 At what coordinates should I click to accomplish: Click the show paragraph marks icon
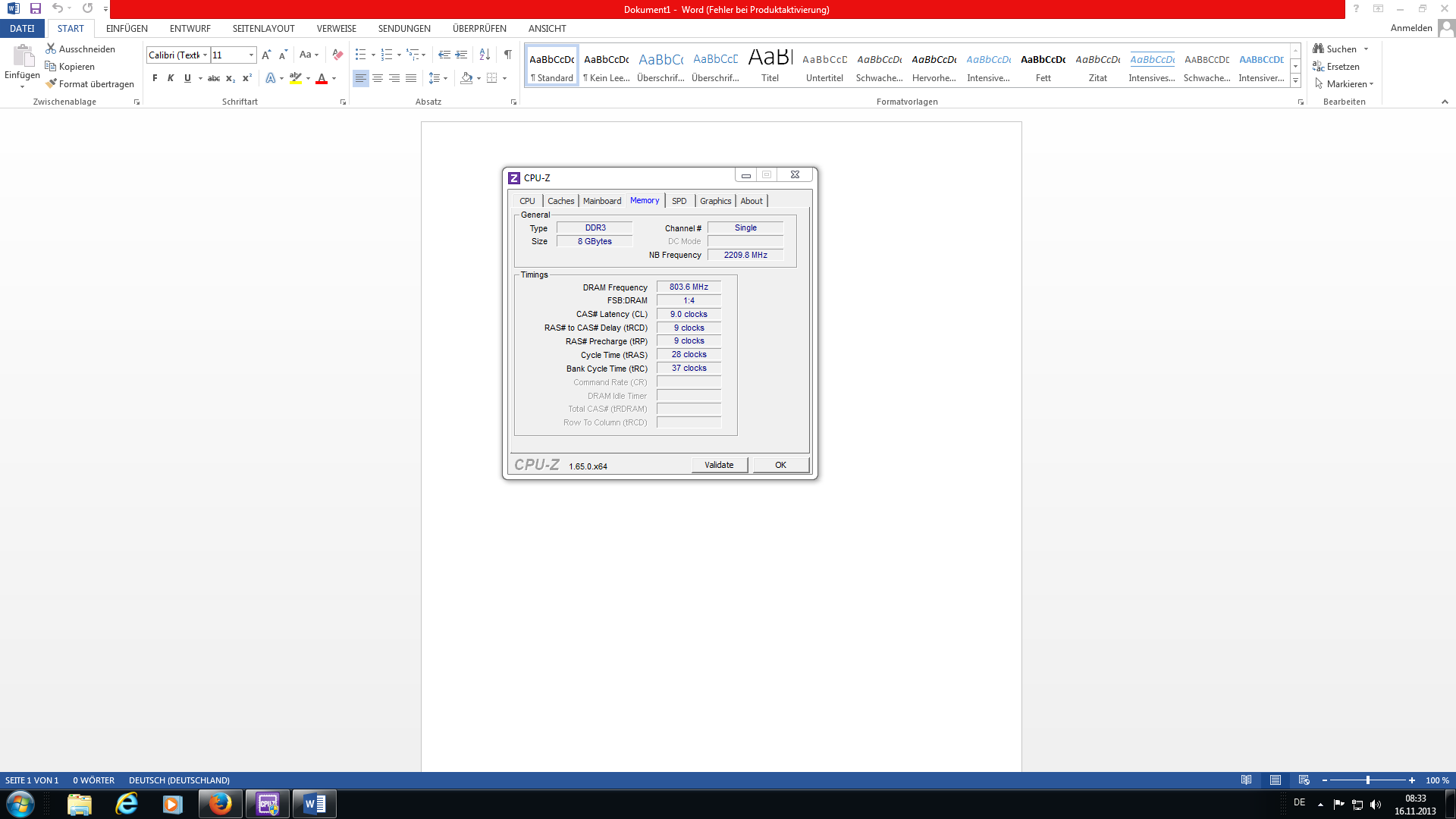click(x=507, y=55)
